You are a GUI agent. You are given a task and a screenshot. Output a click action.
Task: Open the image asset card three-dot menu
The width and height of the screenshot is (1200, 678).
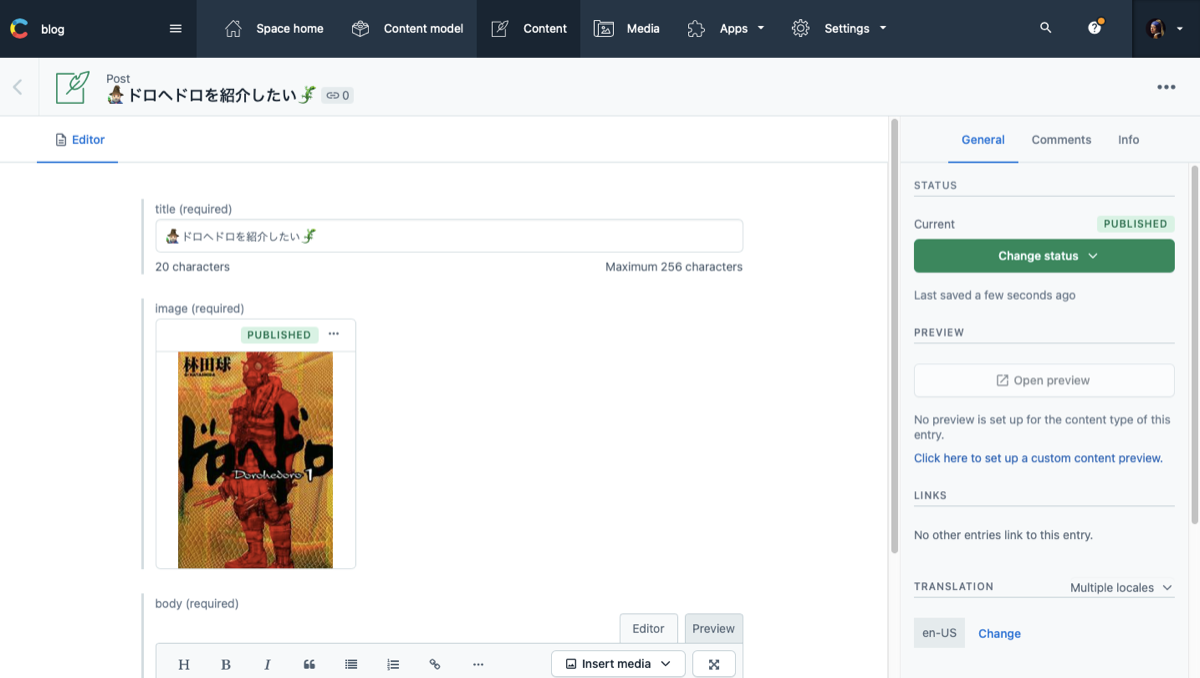click(x=334, y=334)
